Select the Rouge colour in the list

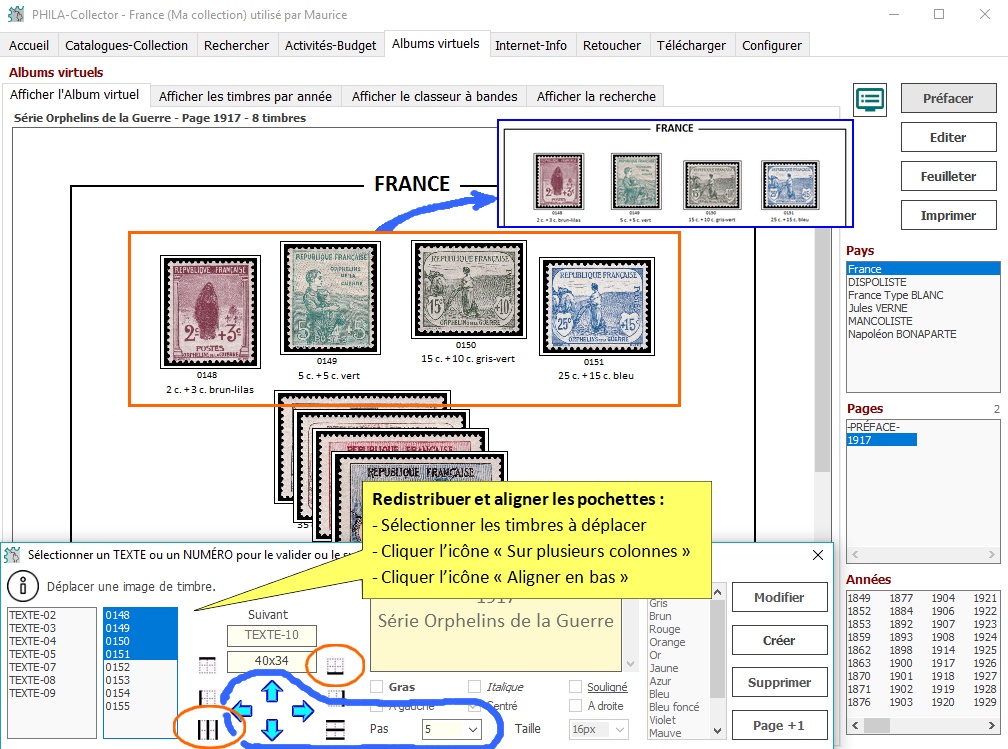pyautogui.click(x=665, y=629)
